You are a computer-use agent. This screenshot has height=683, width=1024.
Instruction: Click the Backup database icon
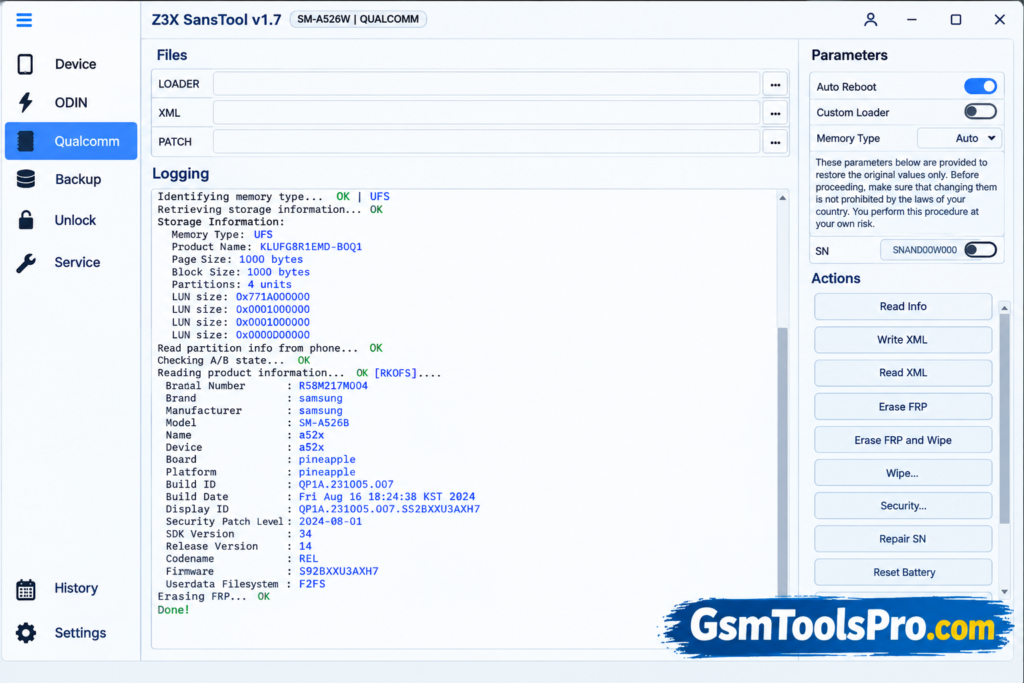click(25, 179)
